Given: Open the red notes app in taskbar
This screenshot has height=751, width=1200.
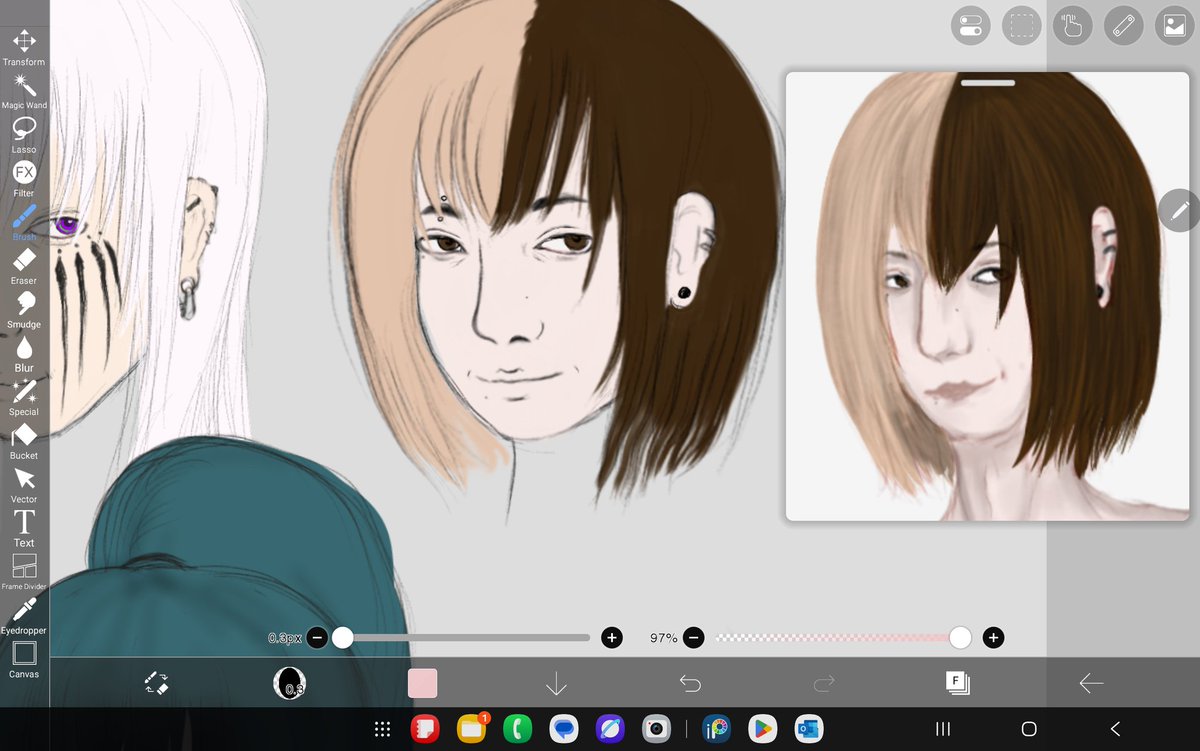Looking at the screenshot, I should [426, 729].
